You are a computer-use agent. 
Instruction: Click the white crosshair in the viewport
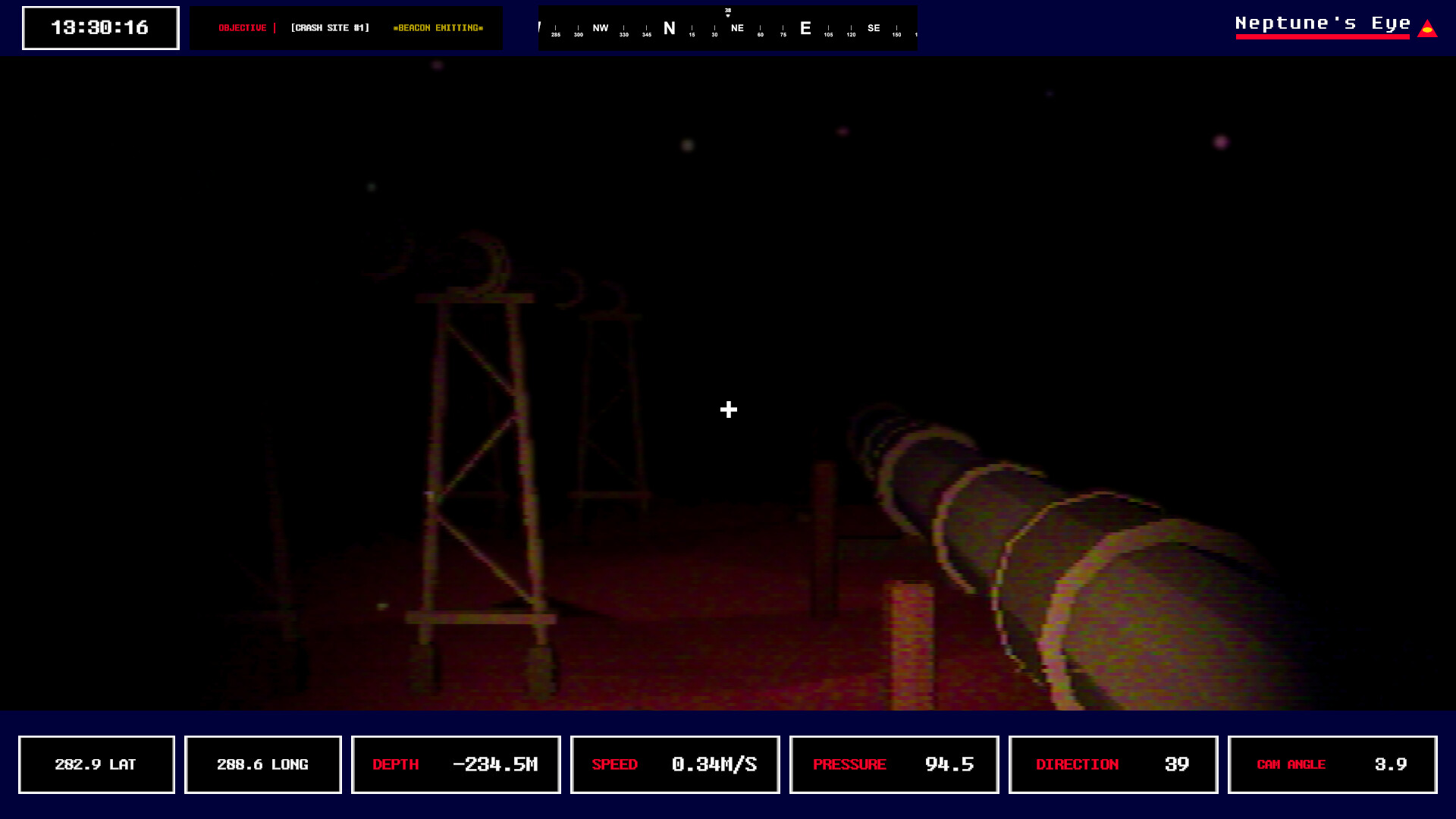pos(728,409)
